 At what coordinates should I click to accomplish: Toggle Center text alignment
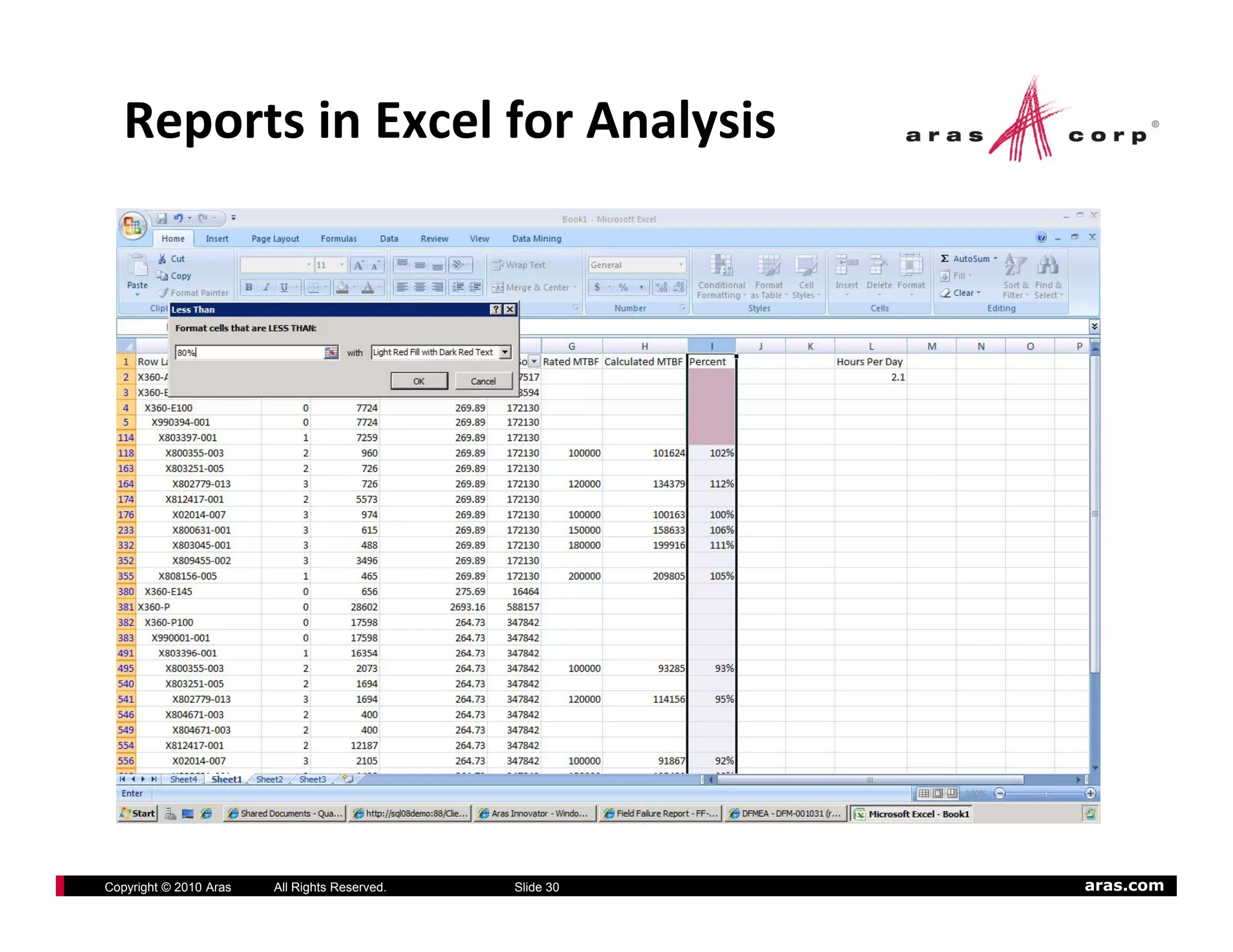(x=420, y=288)
